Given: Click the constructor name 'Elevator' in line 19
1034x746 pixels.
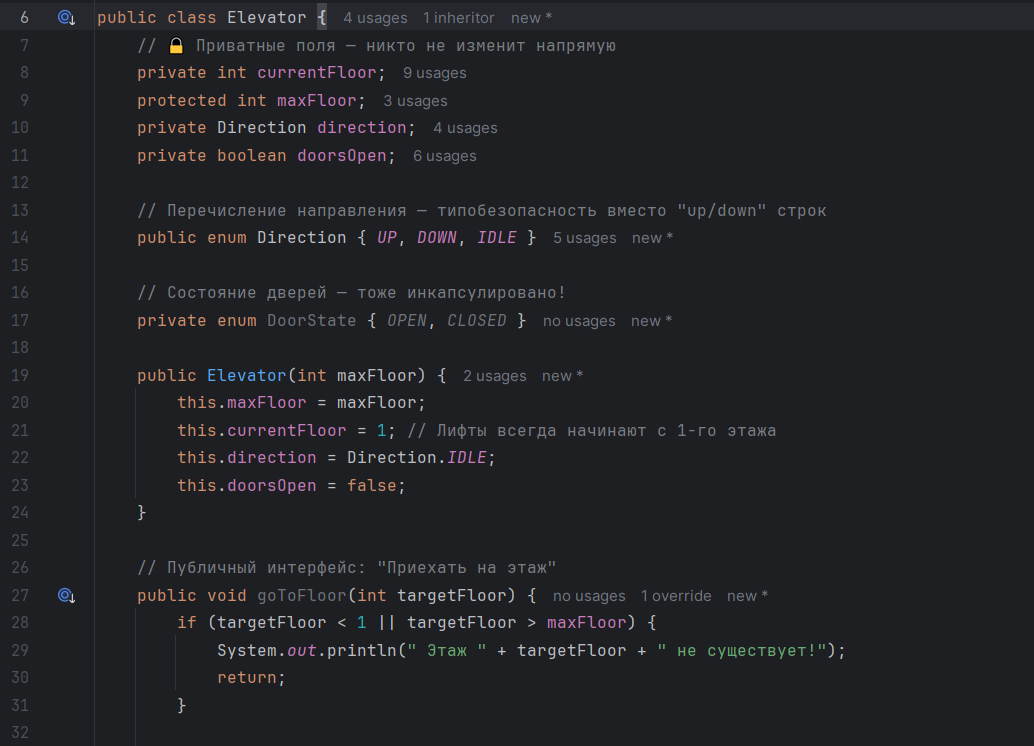Looking at the screenshot, I should 247,375.
